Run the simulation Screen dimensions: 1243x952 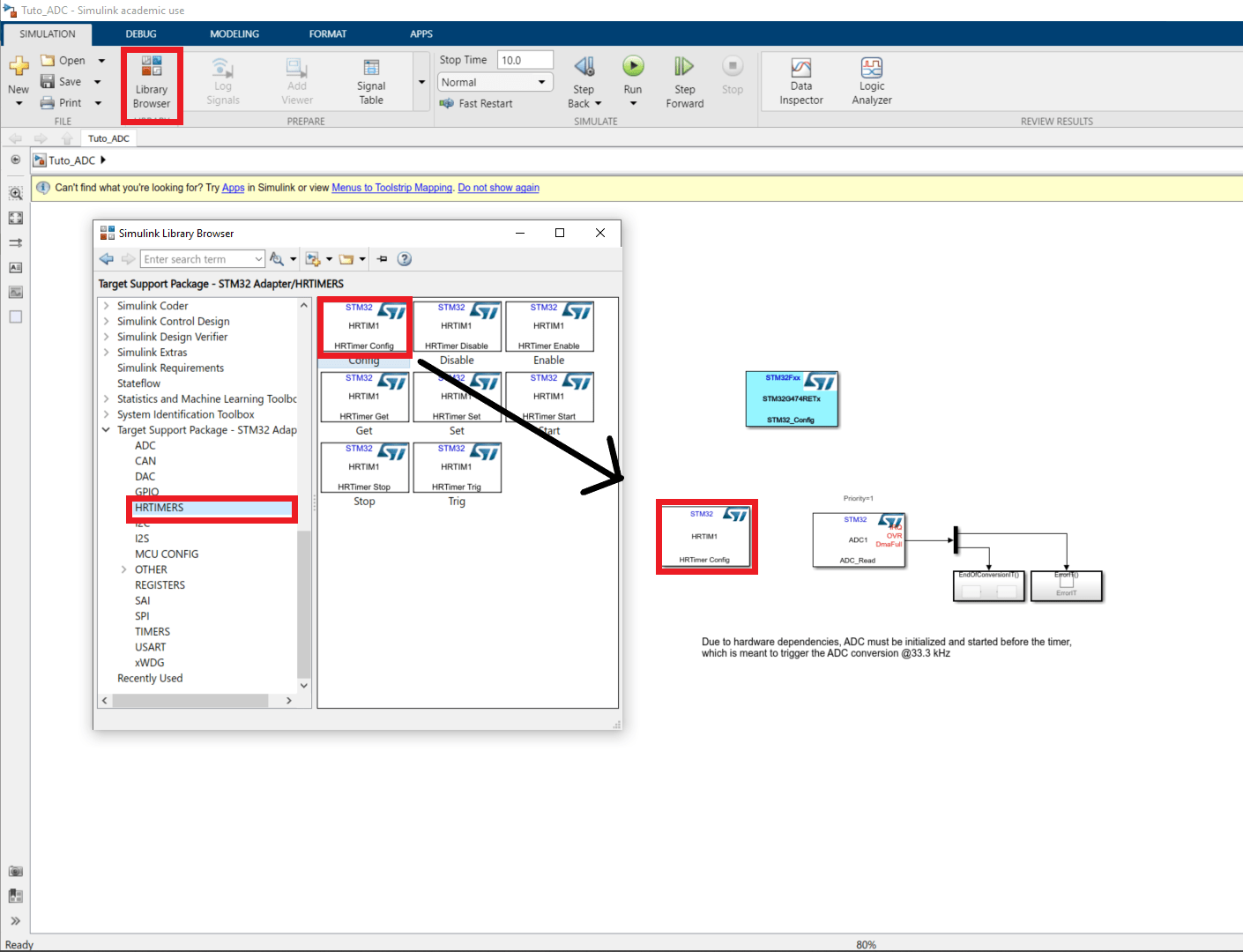pos(633,66)
